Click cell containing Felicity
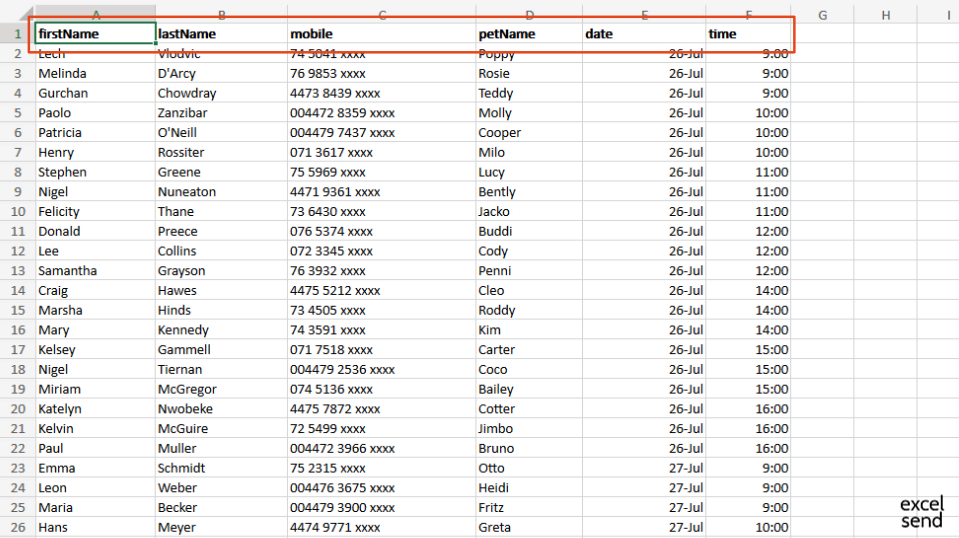Viewport: 959px width, 538px height. pyautogui.click(x=95, y=212)
